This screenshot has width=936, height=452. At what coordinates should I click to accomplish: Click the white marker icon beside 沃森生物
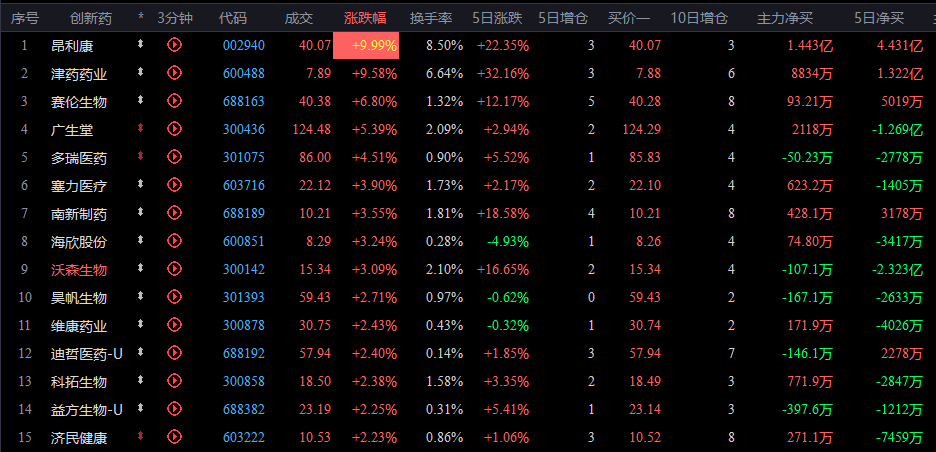click(x=141, y=267)
